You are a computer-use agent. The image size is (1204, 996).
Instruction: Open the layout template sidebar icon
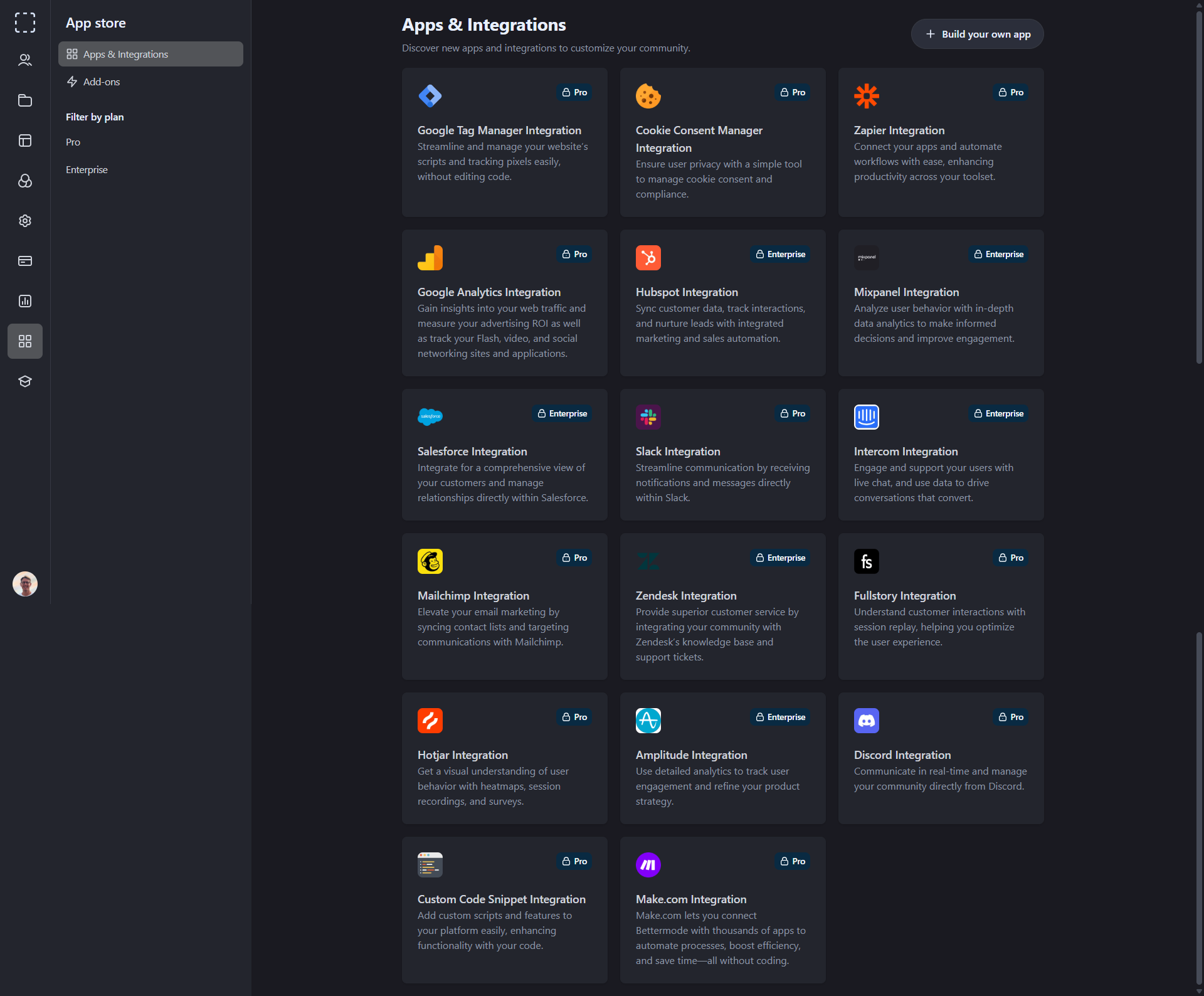click(x=25, y=140)
